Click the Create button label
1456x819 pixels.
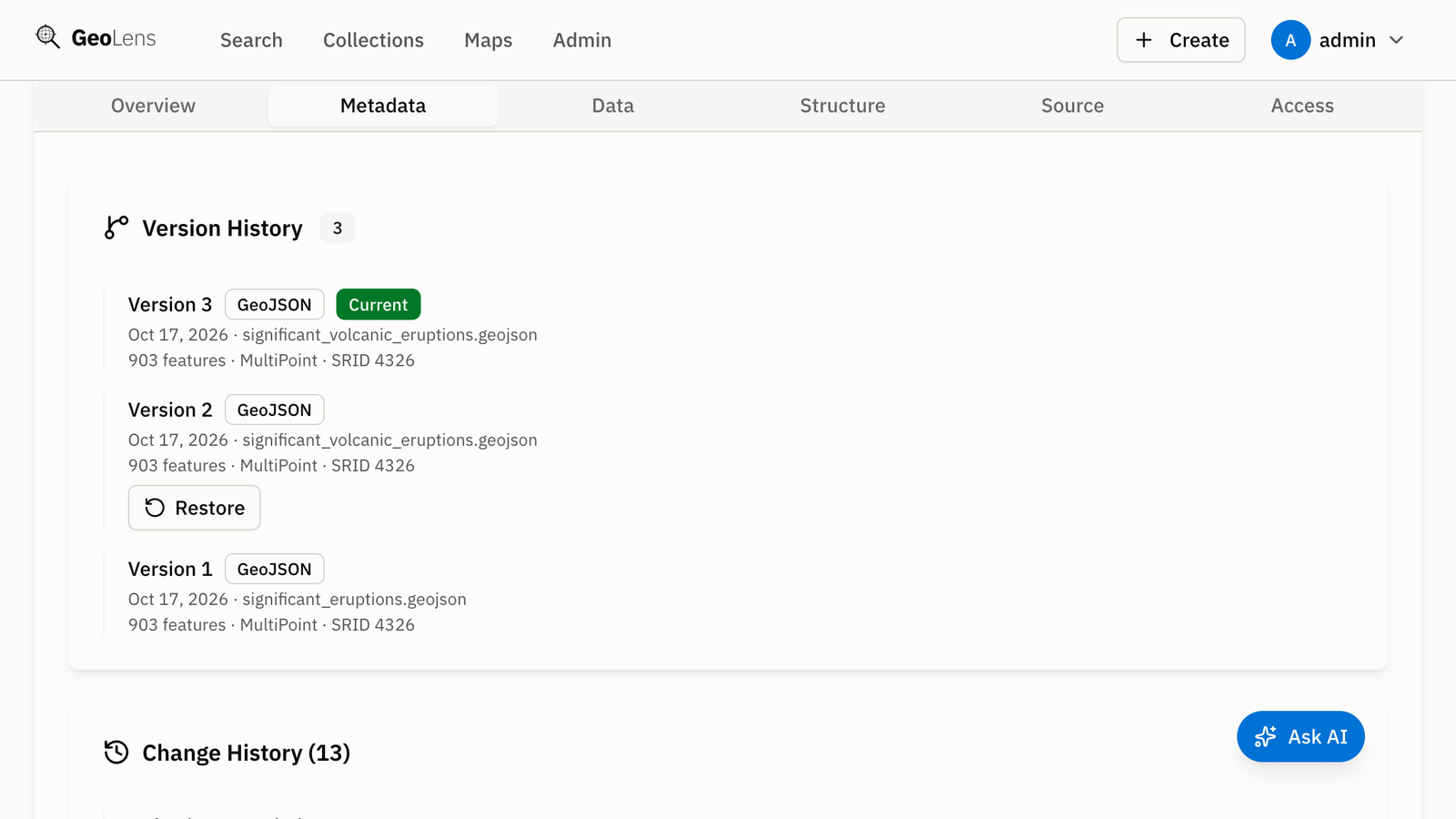click(x=1199, y=40)
